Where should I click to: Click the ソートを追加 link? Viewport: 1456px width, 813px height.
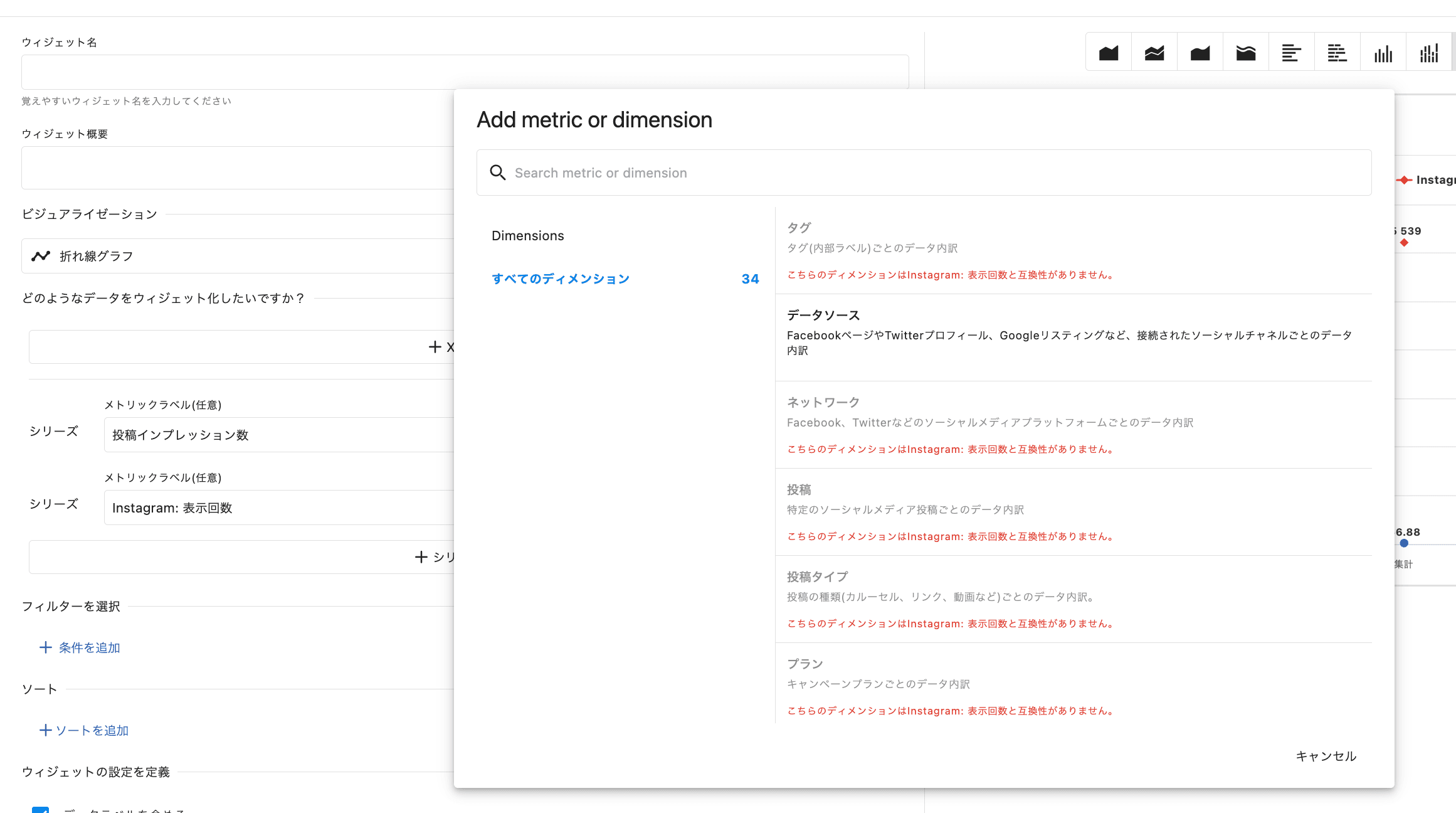tap(84, 730)
